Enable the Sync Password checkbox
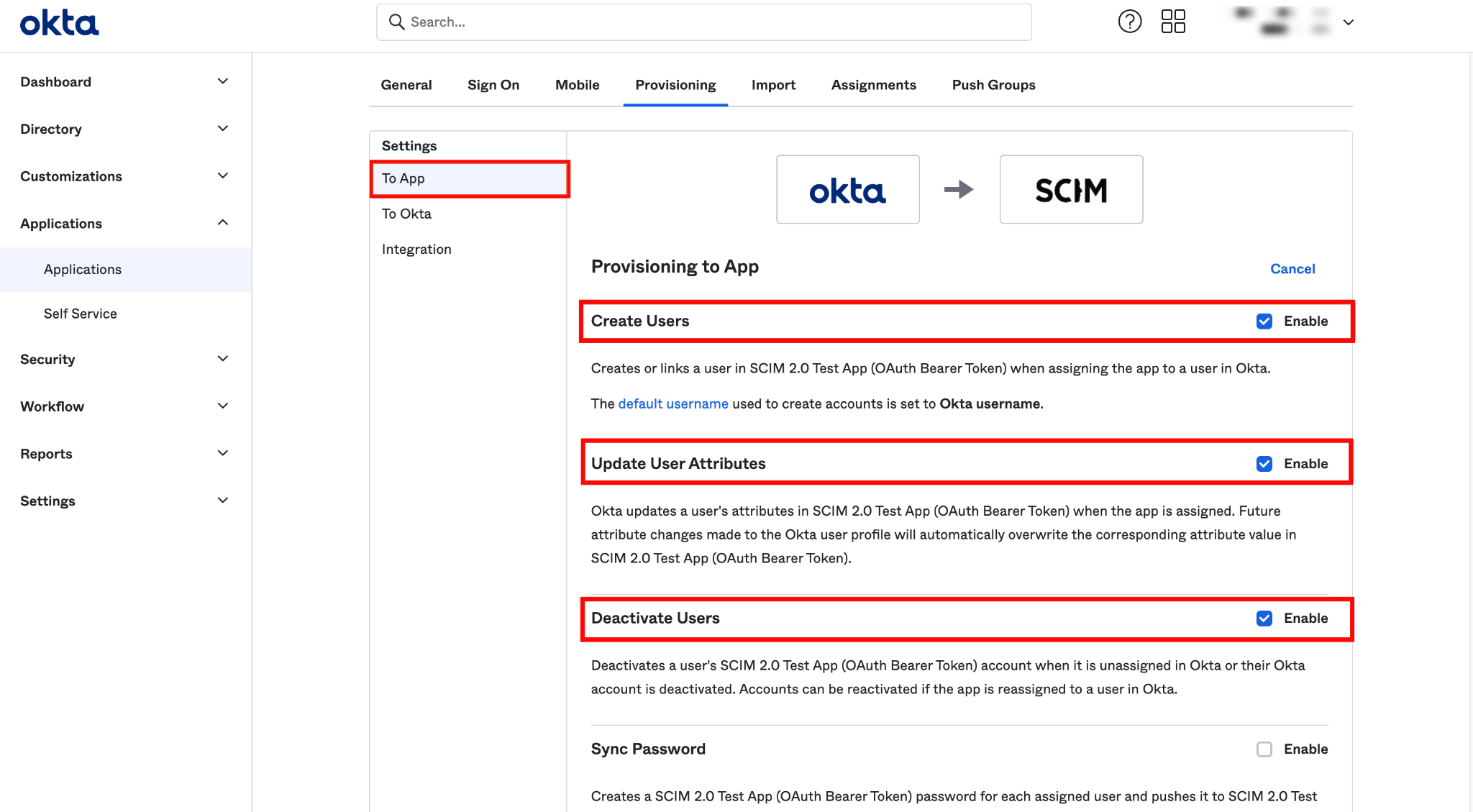1473x812 pixels. click(x=1264, y=749)
